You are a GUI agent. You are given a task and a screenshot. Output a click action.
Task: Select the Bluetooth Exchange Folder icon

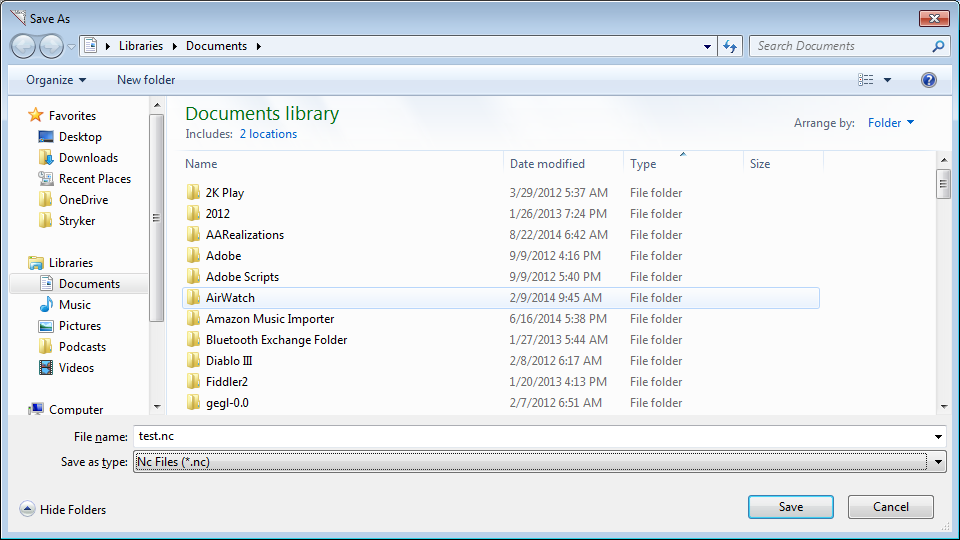tap(193, 340)
